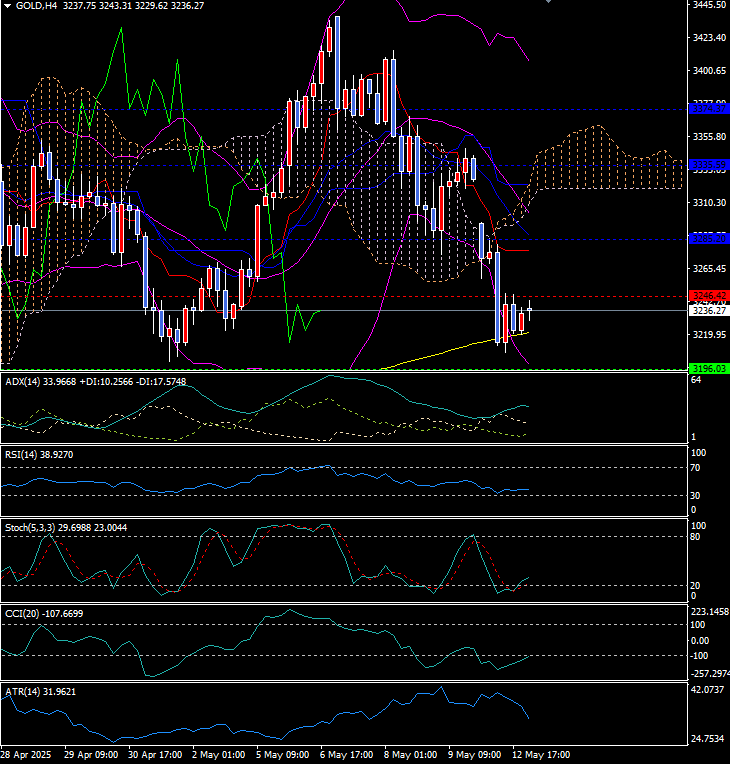730x764 pixels.
Task: Click the 30 Apr 17:00 time label
Action: (x=155, y=755)
